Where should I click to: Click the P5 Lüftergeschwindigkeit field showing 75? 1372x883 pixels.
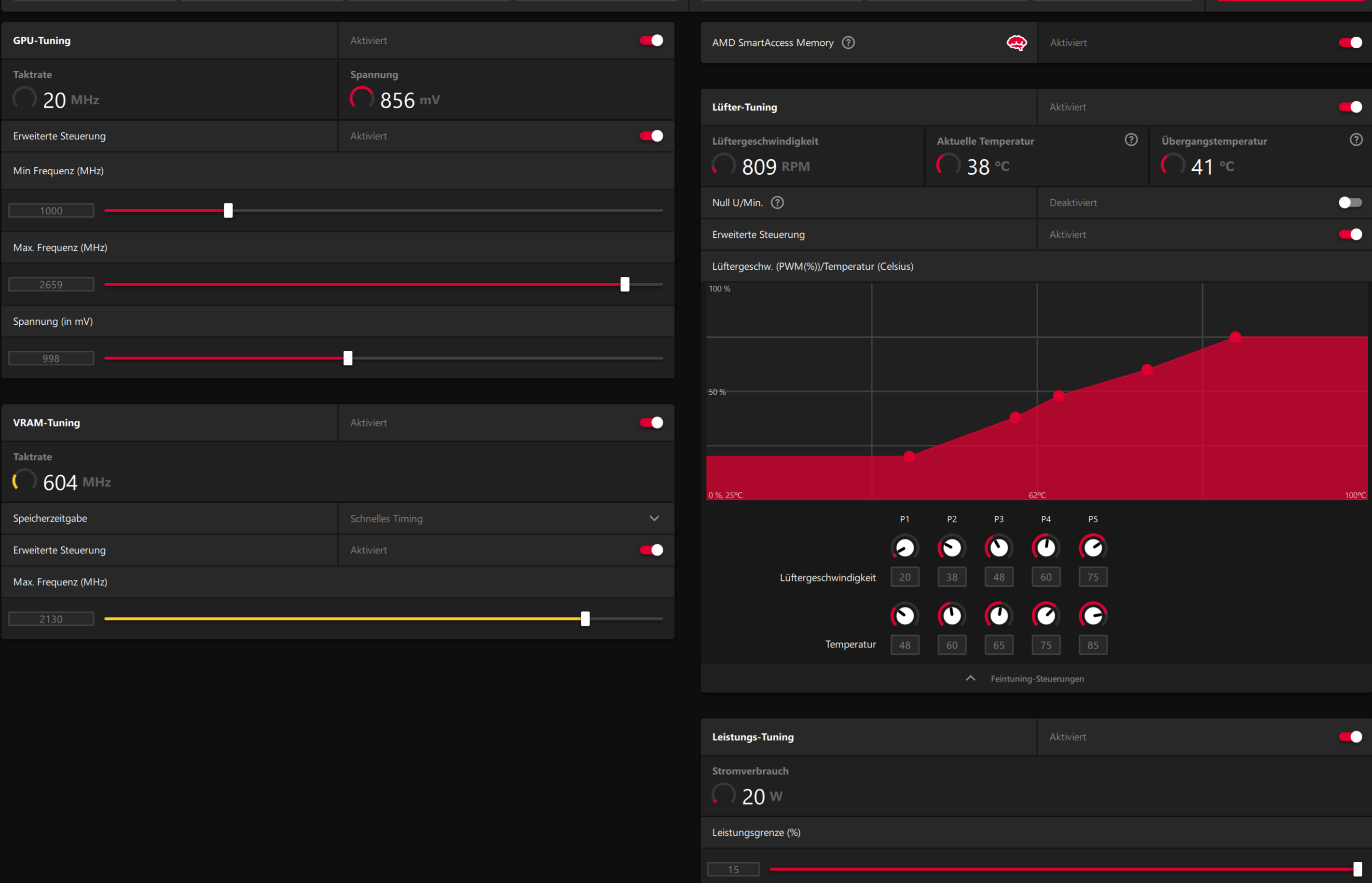click(1092, 577)
